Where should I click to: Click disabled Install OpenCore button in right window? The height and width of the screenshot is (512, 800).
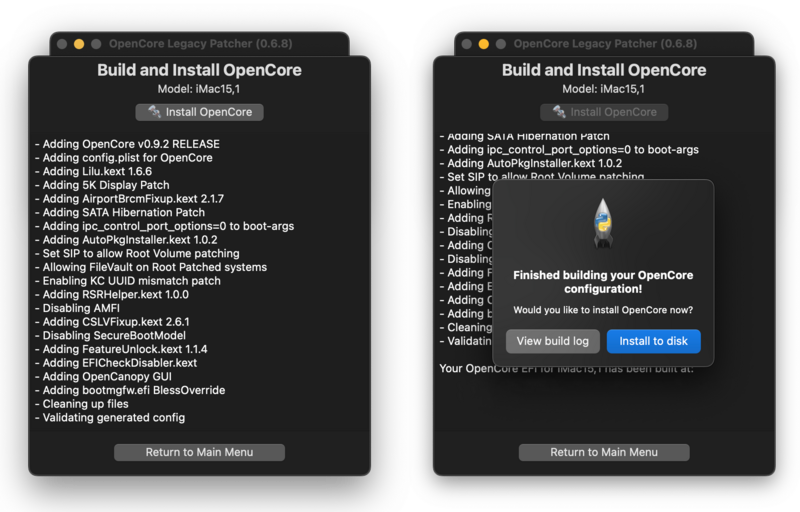[x=604, y=112]
